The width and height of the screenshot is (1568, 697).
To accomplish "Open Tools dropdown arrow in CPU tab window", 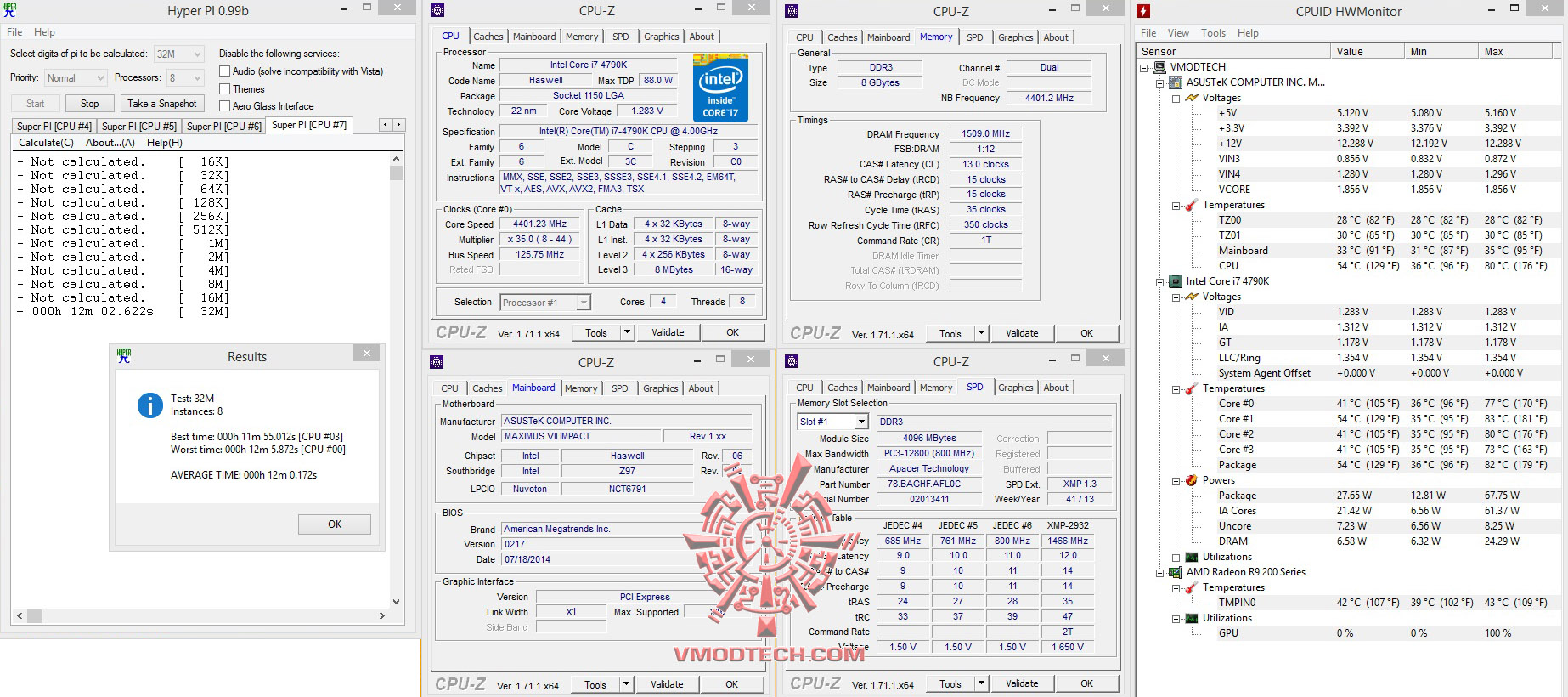I will point(627,332).
